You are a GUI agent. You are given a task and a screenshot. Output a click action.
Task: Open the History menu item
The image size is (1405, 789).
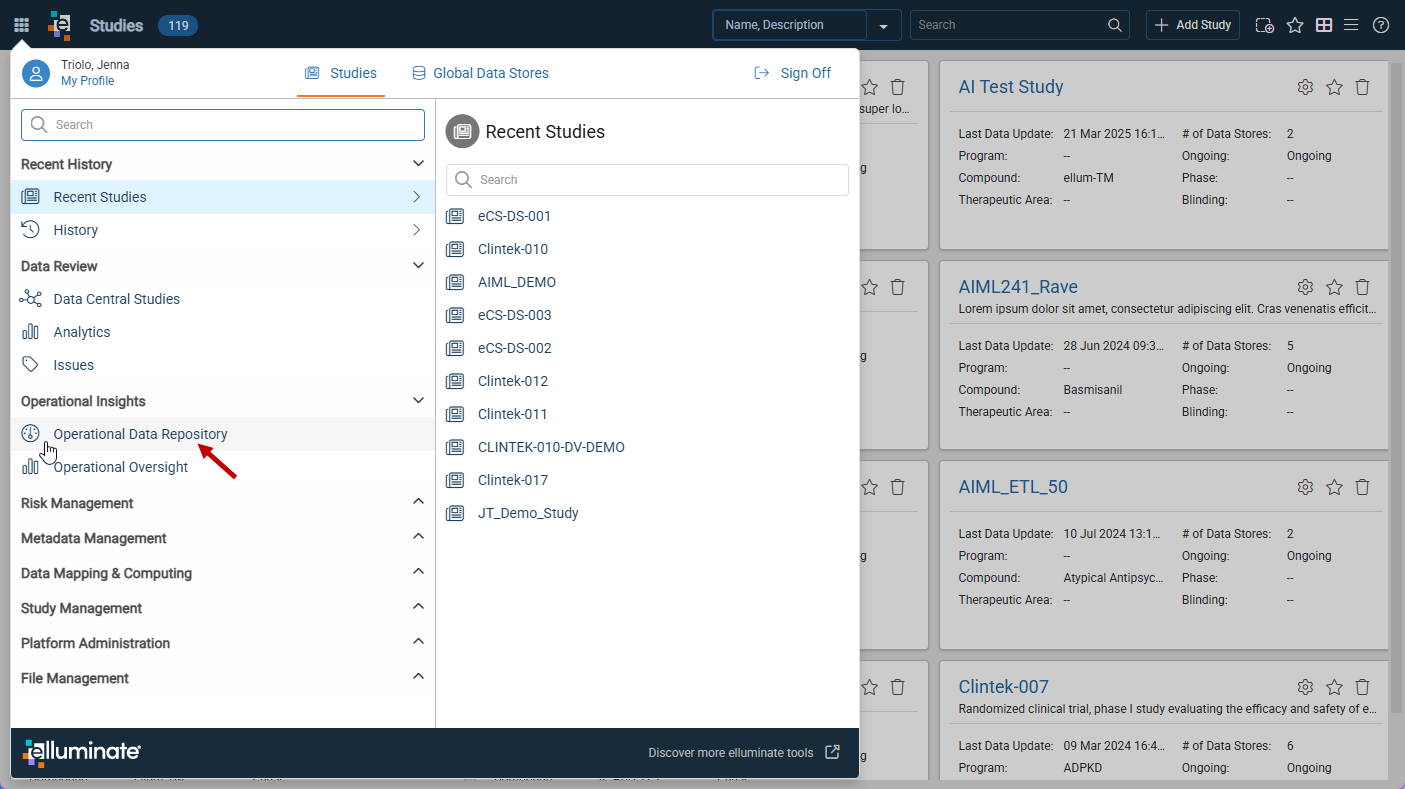[223, 230]
